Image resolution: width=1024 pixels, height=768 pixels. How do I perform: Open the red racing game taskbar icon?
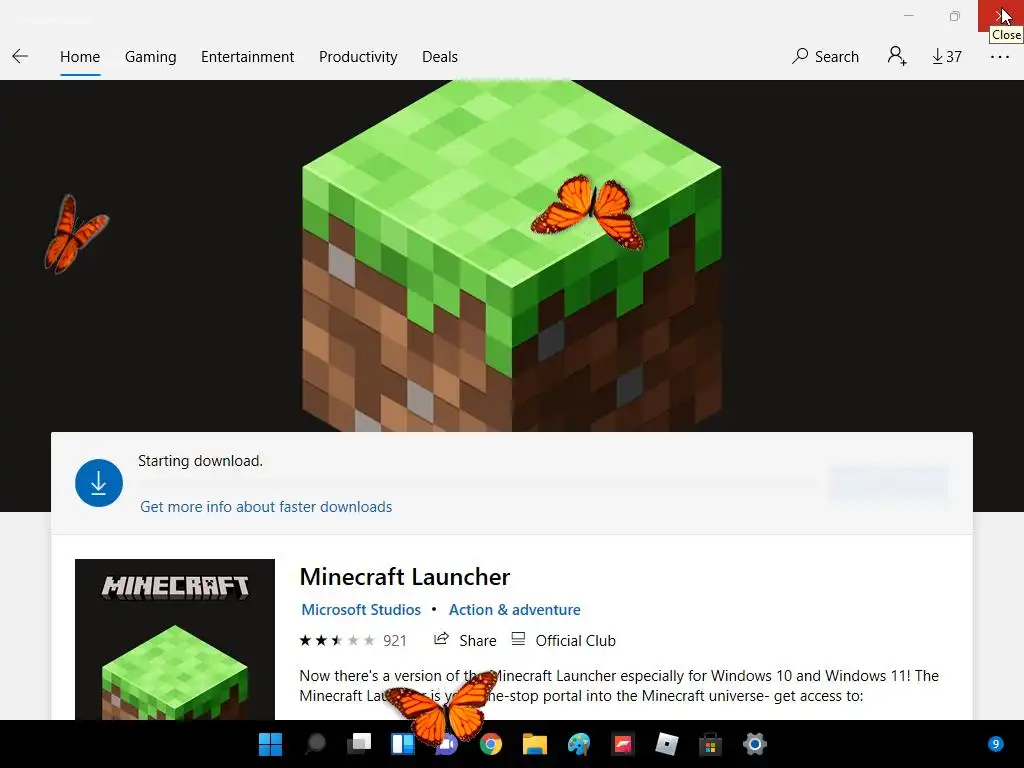(x=622, y=744)
